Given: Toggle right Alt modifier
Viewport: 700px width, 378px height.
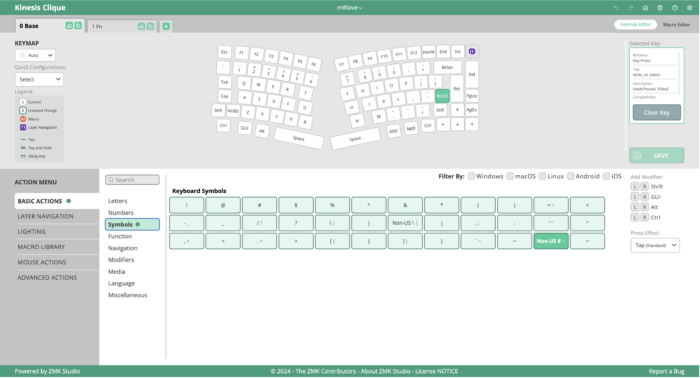Looking at the screenshot, I should point(644,207).
